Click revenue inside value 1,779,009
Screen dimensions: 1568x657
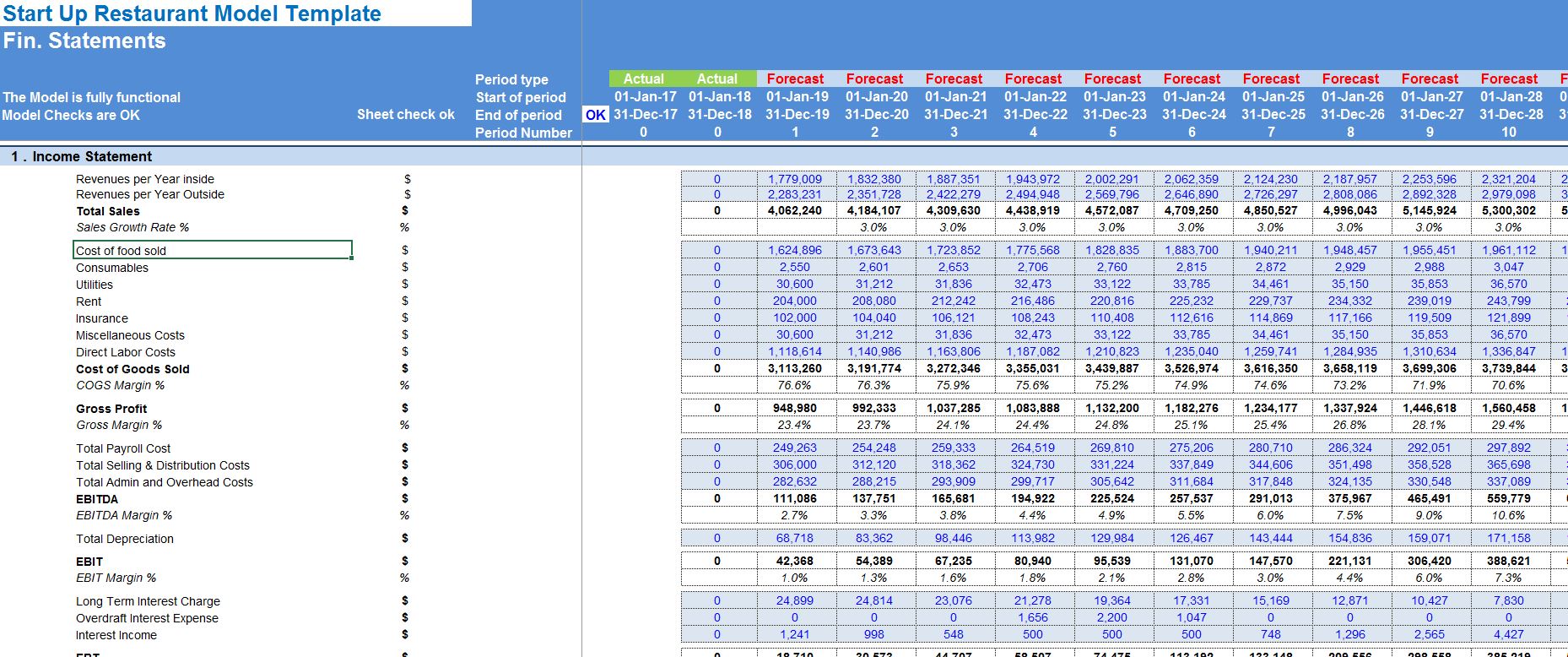click(795, 179)
